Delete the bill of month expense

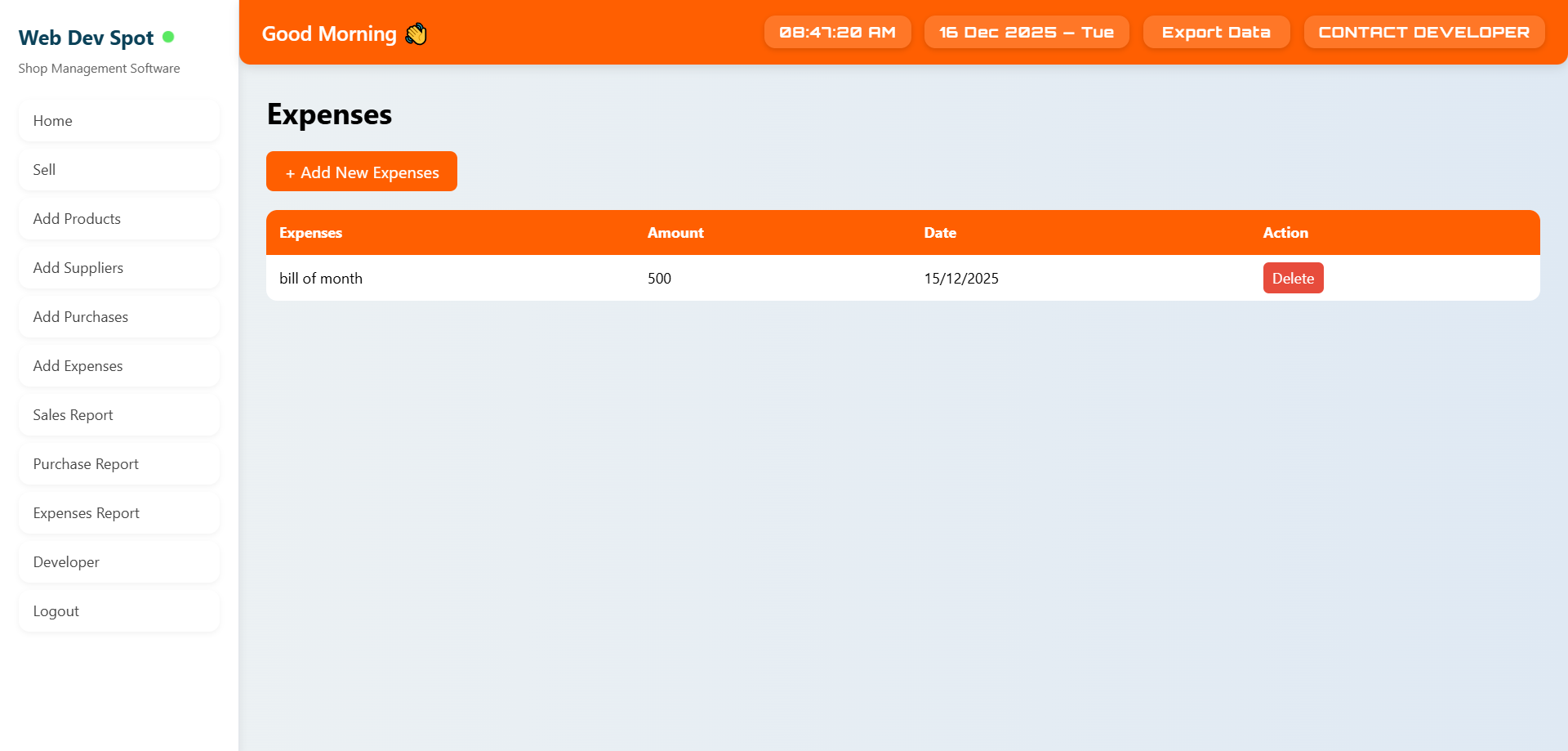pyautogui.click(x=1293, y=278)
